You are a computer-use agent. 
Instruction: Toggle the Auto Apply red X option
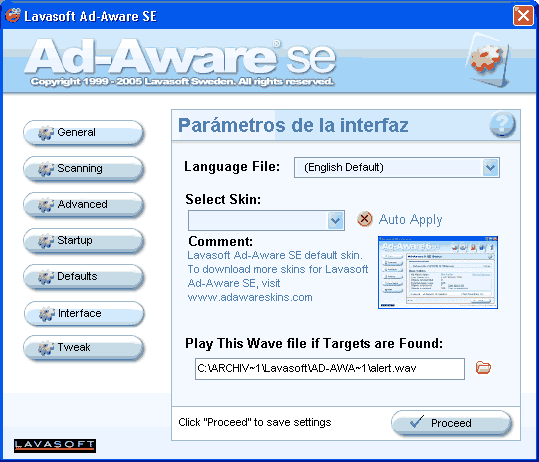click(x=365, y=219)
